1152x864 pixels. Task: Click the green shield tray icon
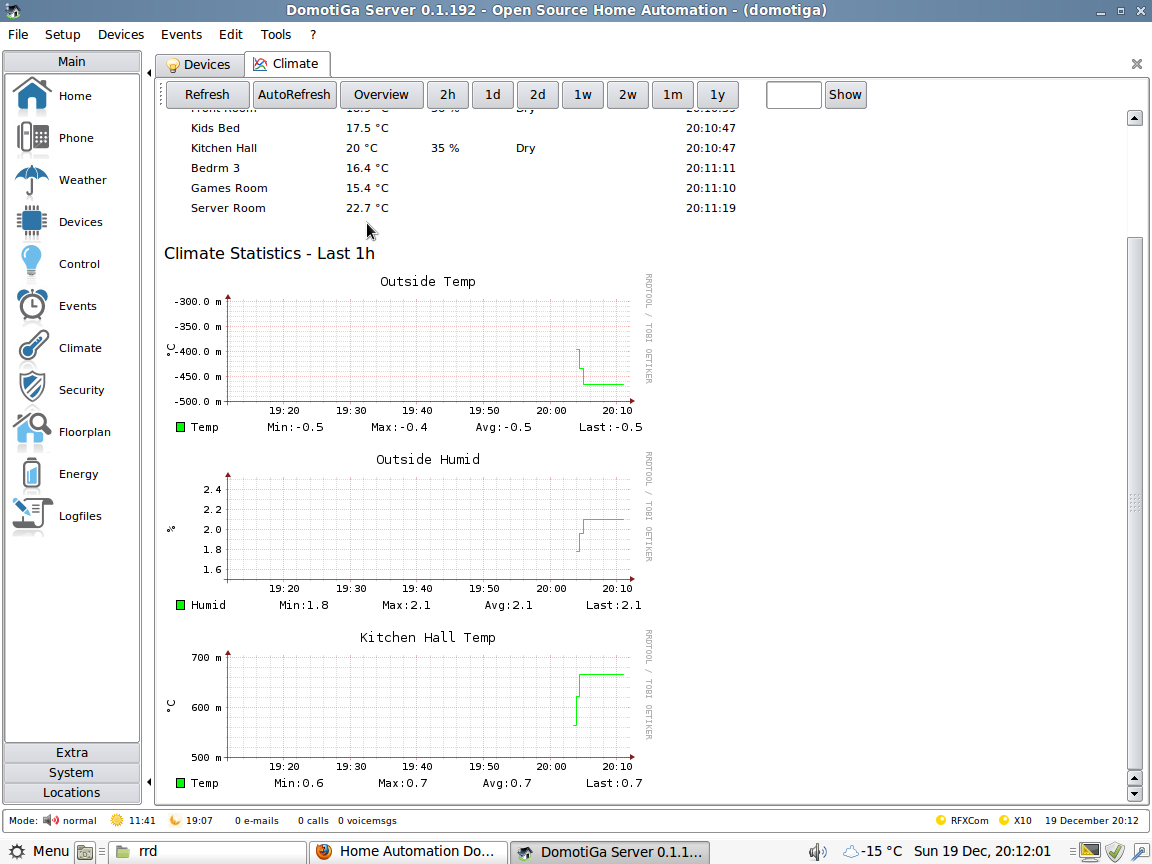[1115, 852]
